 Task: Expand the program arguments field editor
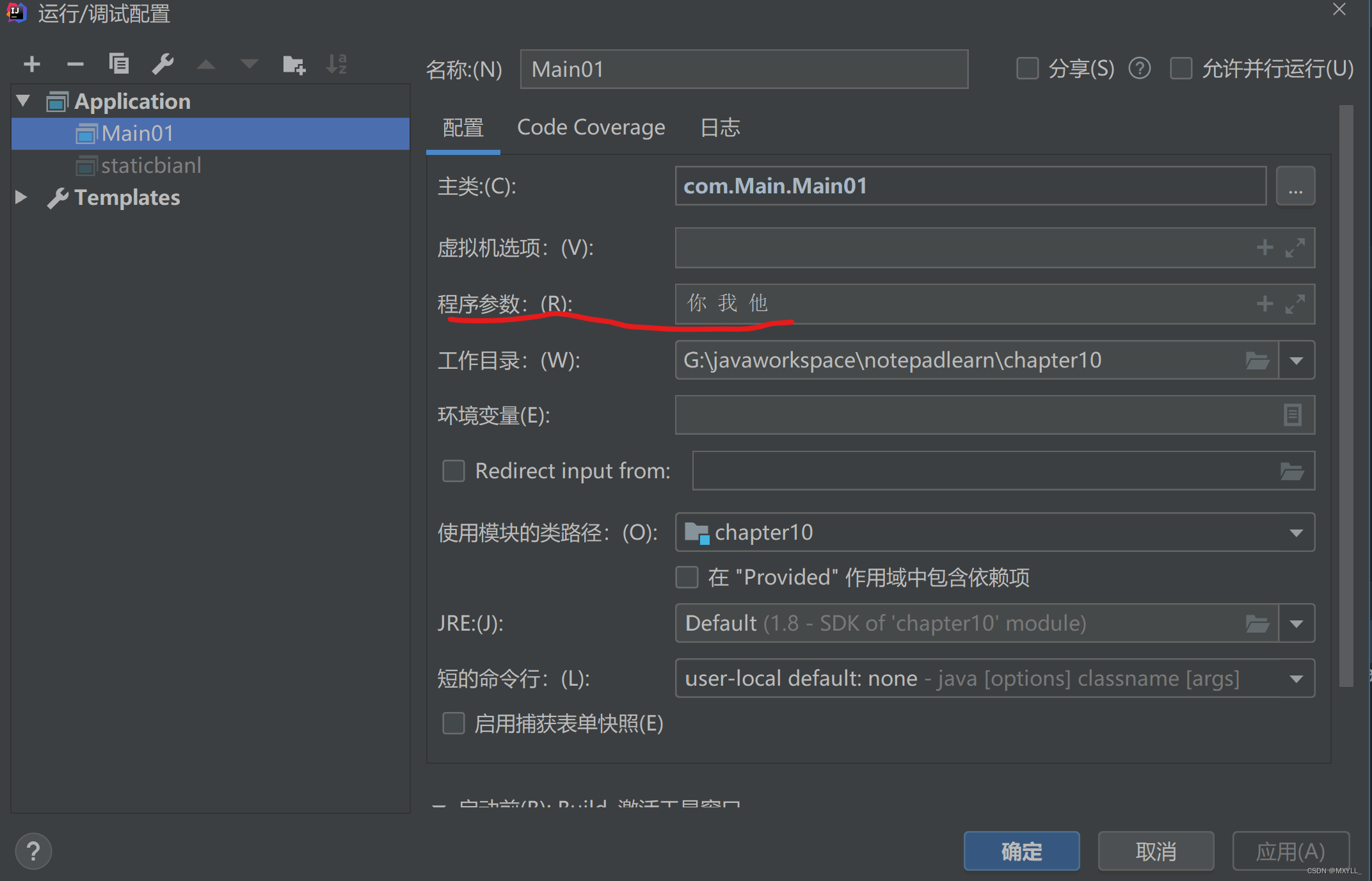pyautogui.click(x=1295, y=304)
